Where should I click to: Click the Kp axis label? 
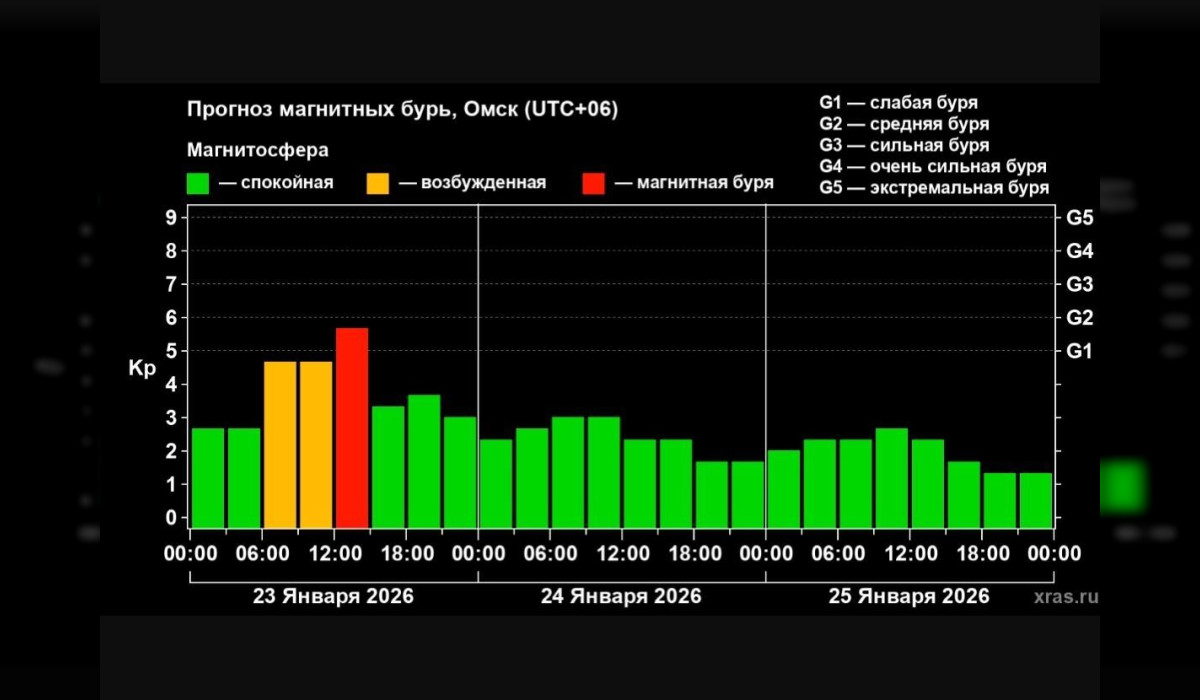(x=141, y=368)
